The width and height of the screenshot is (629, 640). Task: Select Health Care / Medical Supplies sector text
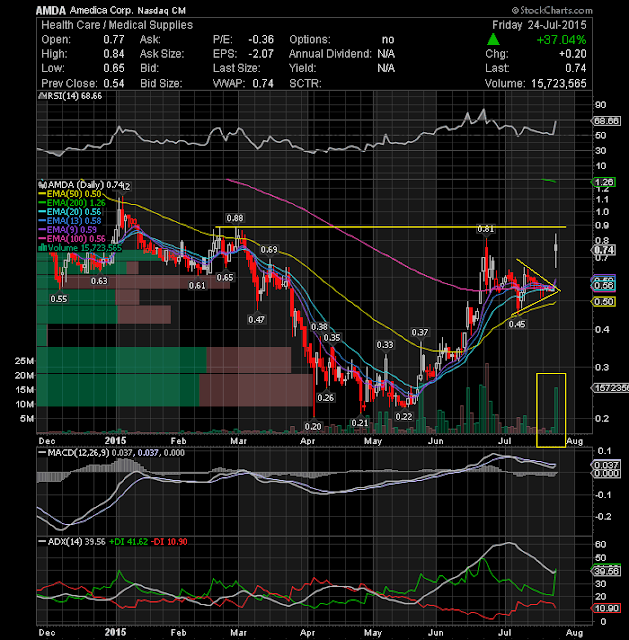[117, 25]
